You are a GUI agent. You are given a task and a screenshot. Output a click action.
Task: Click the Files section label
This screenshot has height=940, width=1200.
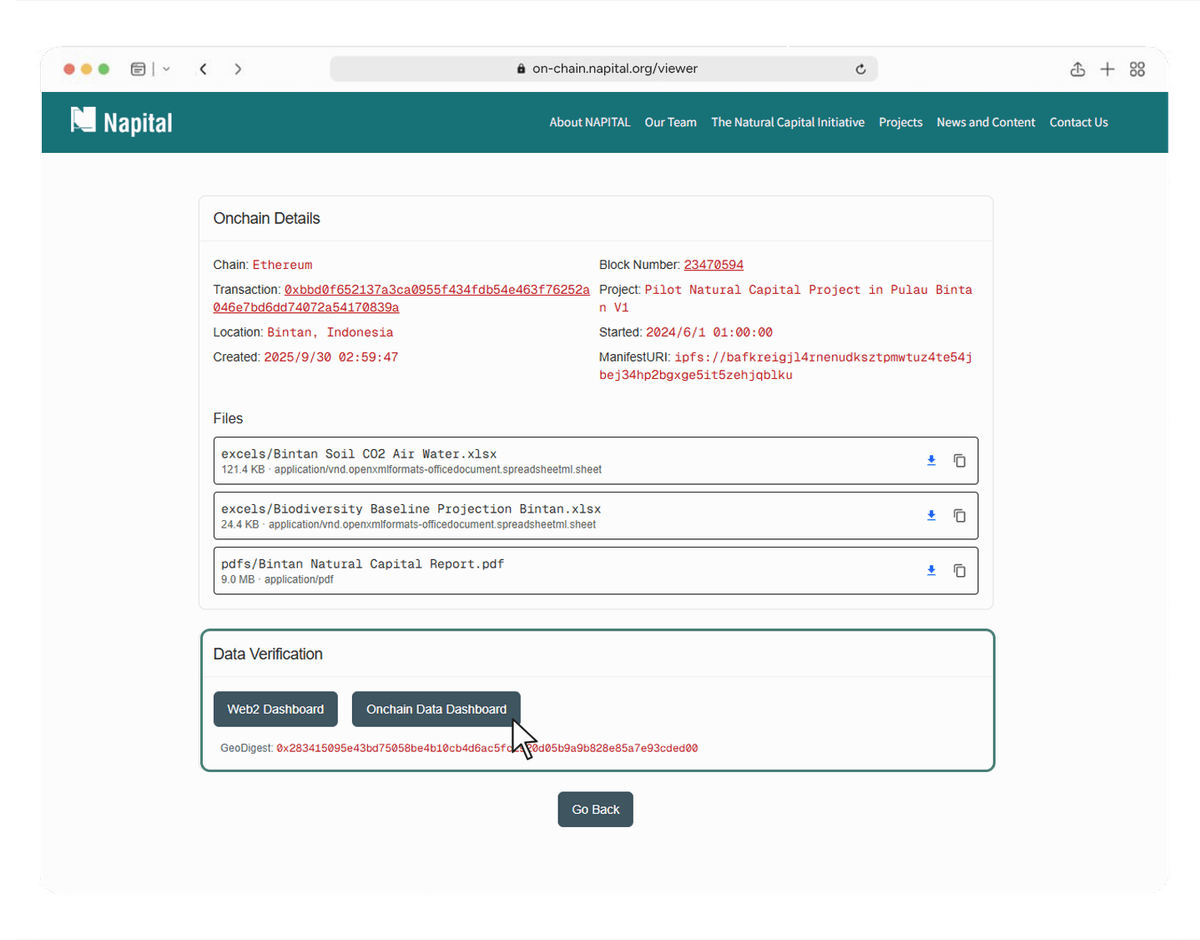pyautogui.click(x=228, y=418)
